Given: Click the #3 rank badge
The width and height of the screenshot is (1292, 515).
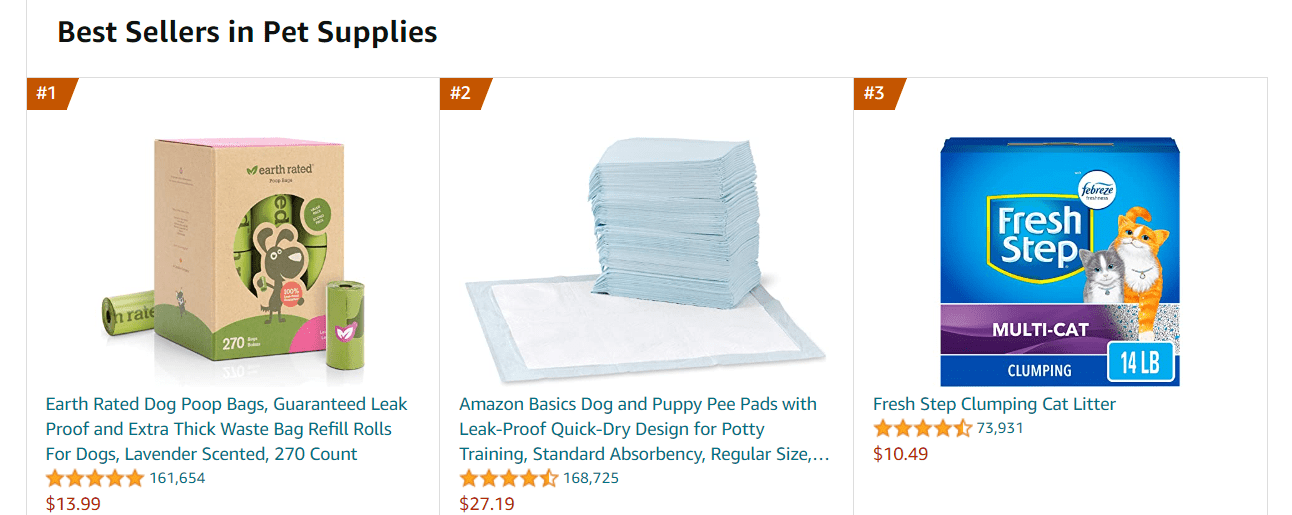Looking at the screenshot, I should pos(875,94).
